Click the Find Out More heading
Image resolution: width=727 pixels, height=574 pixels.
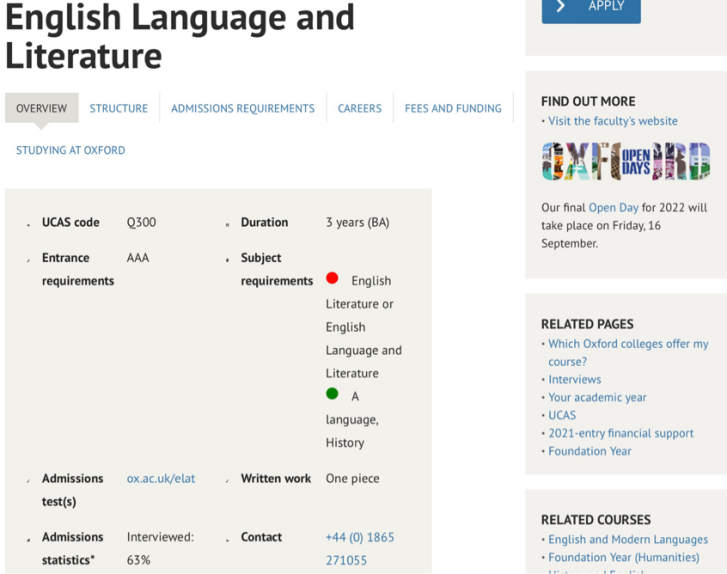point(588,101)
